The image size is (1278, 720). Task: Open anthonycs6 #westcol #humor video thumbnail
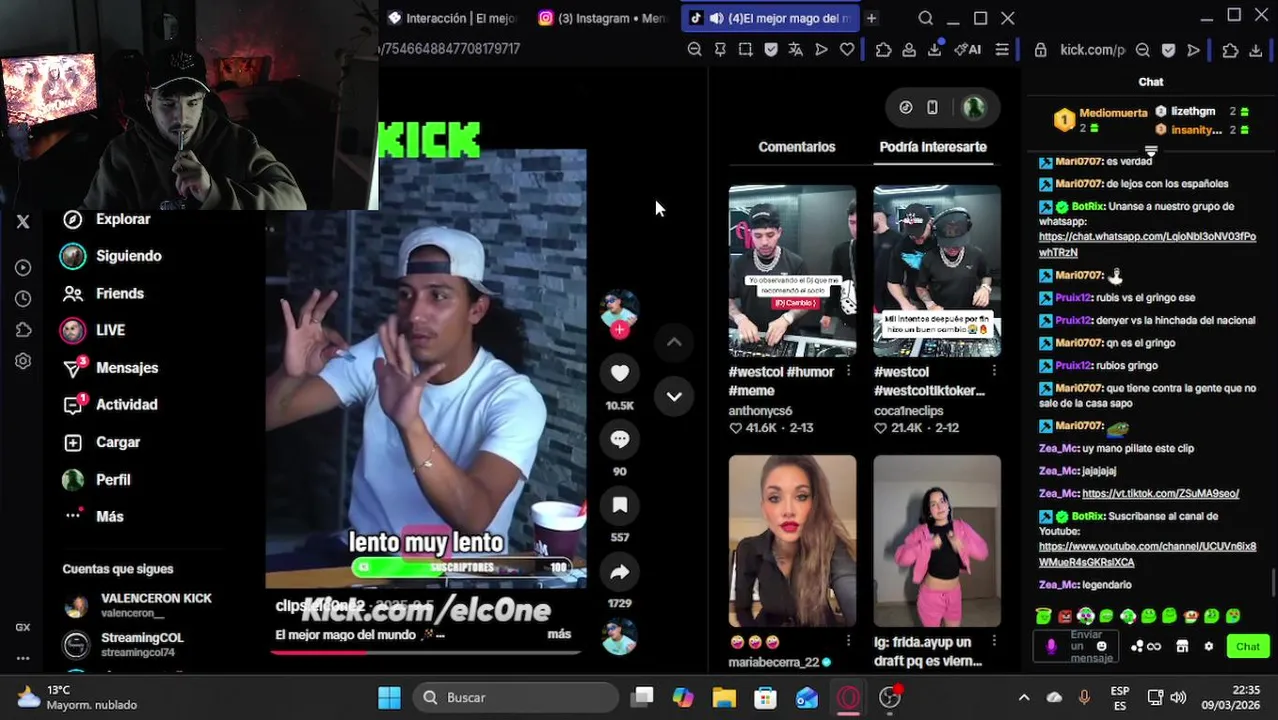click(x=792, y=271)
